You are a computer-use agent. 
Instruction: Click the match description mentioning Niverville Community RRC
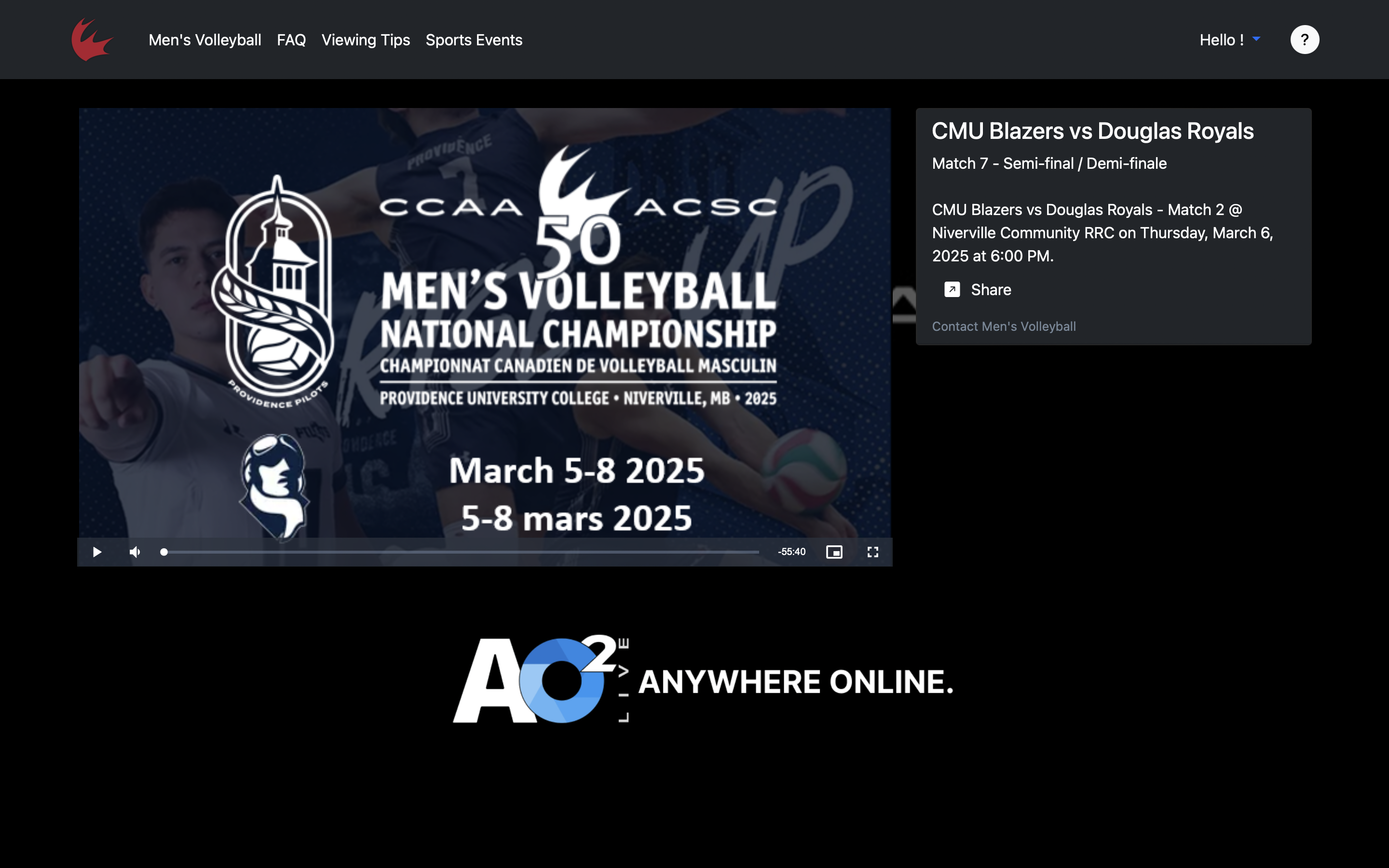[1102, 232]
